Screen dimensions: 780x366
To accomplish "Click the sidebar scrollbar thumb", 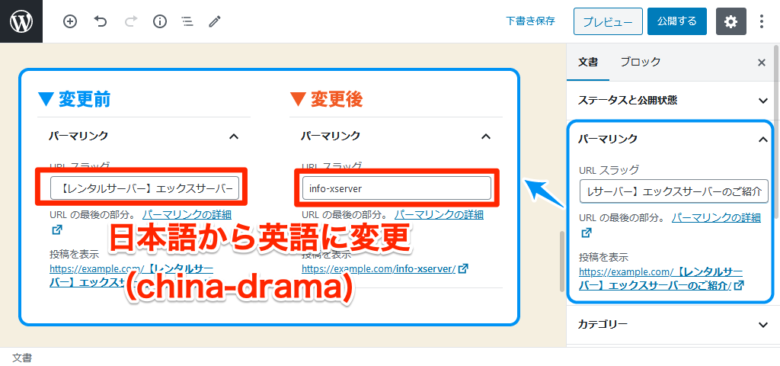I will [777, 132].
